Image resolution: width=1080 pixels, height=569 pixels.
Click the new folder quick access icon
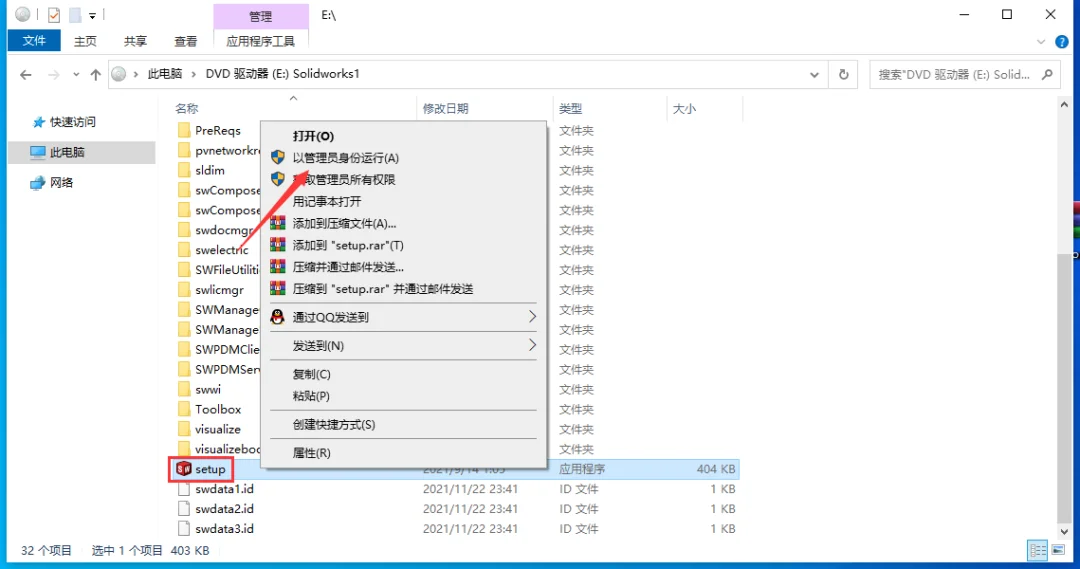74,14
